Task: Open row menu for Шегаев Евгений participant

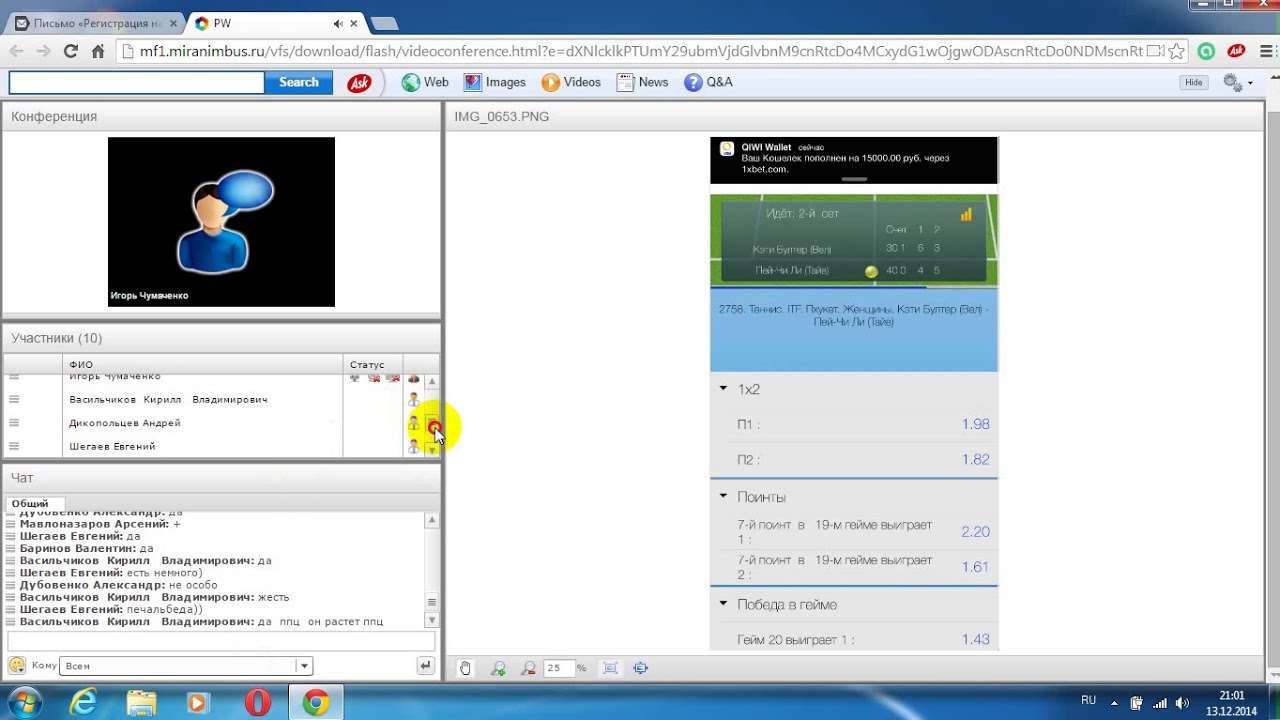Action: (x=14, y=446)
